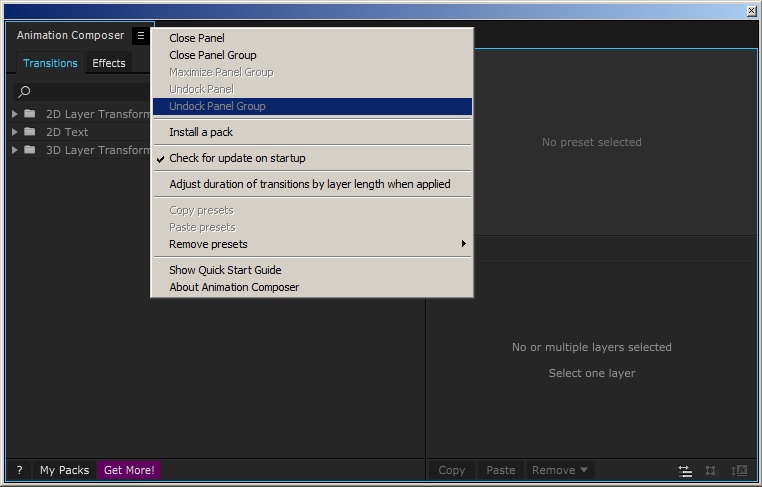Viewport: 762px width, 487px height.
Task: Select Install a pack
Action: pos(312,132)
